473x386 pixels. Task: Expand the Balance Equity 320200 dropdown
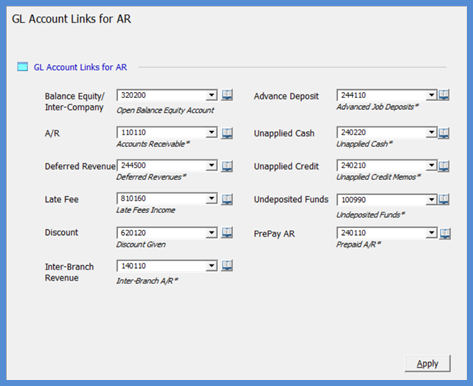pyautogui.click(x=212, y=95)
